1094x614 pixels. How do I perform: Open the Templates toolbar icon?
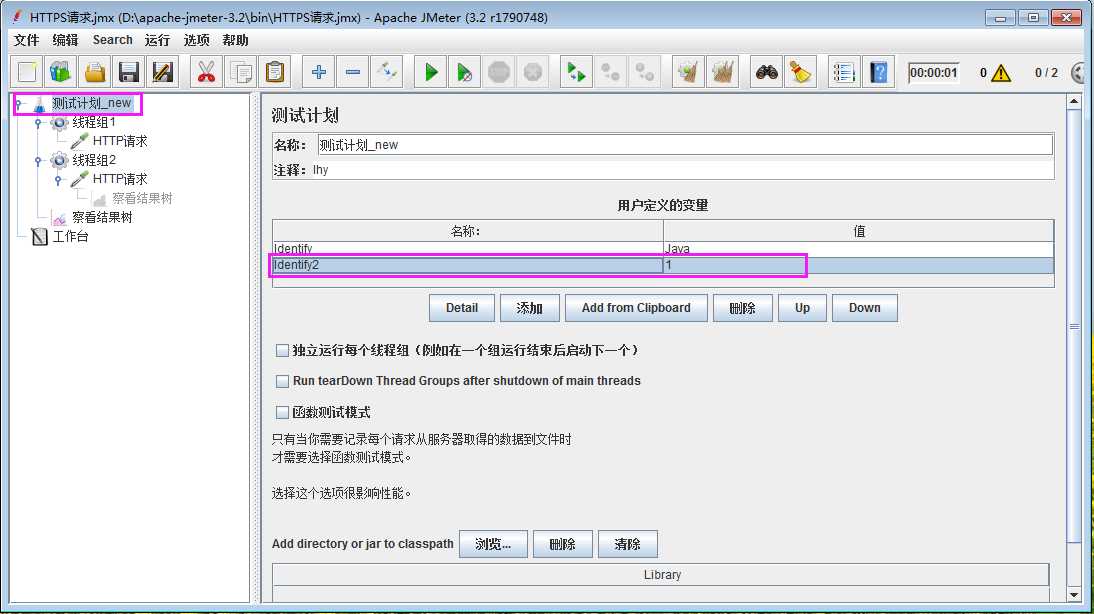(61, 72)
